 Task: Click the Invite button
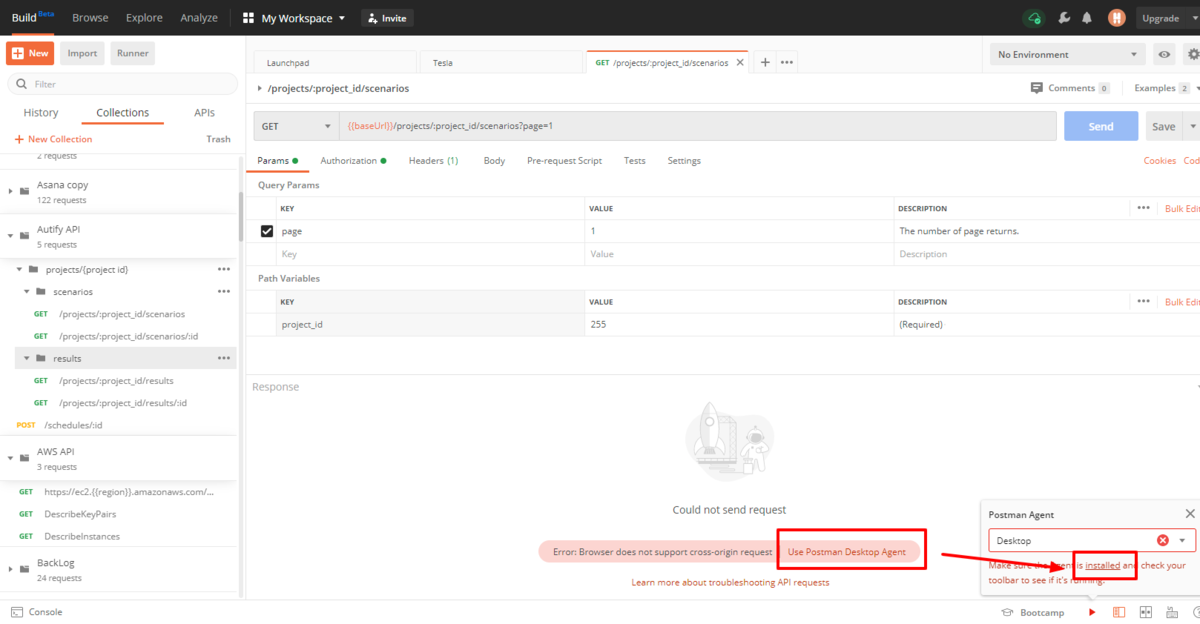click(387, 18)
